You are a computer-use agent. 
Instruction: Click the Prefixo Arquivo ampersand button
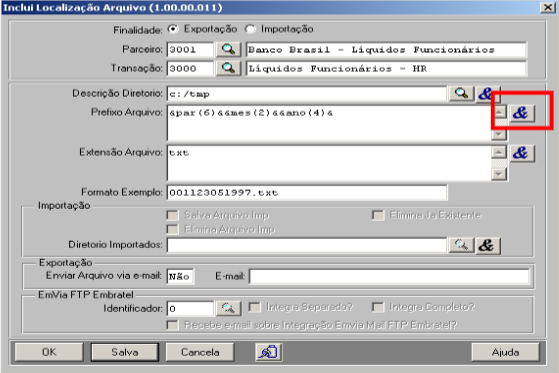pos(522,113)
